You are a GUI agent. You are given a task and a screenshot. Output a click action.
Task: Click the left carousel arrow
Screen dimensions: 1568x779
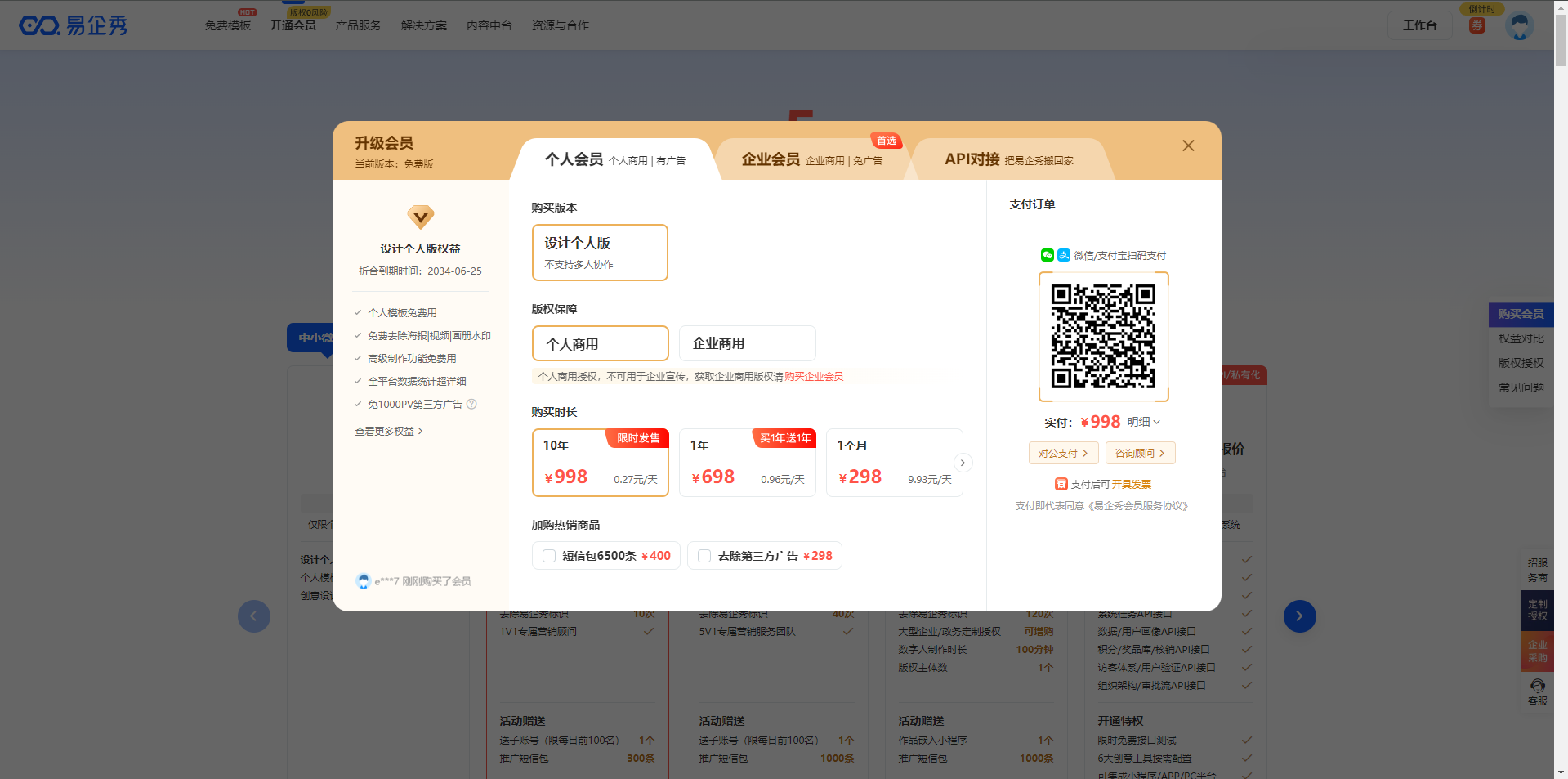[254, 616]
